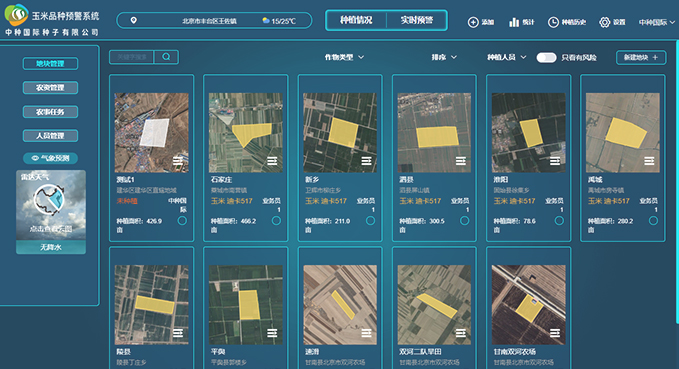Toggle the 只看有风险 switch
Image resolution: width=679 pixels, height=369 pixels.
[546, 57]
